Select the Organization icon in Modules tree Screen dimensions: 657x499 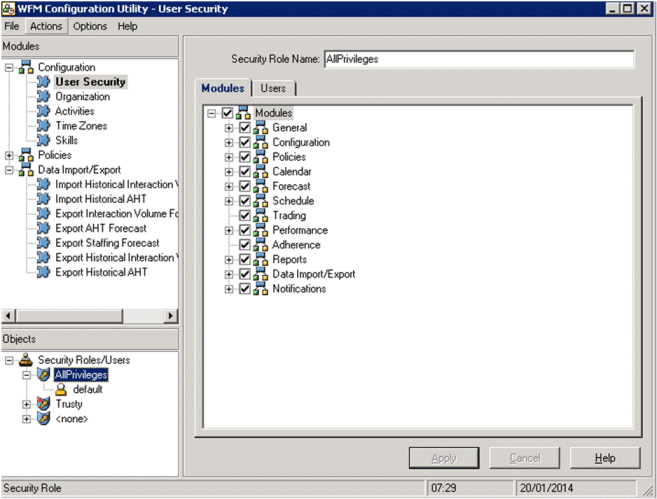pyautogui.click(x=44, y=97)
